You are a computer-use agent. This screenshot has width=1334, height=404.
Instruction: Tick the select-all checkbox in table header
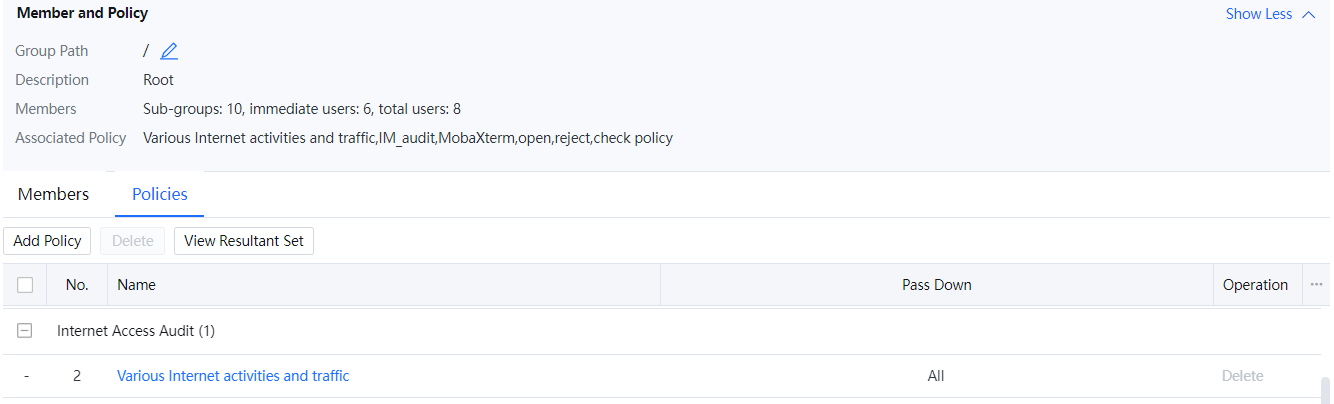25,285
